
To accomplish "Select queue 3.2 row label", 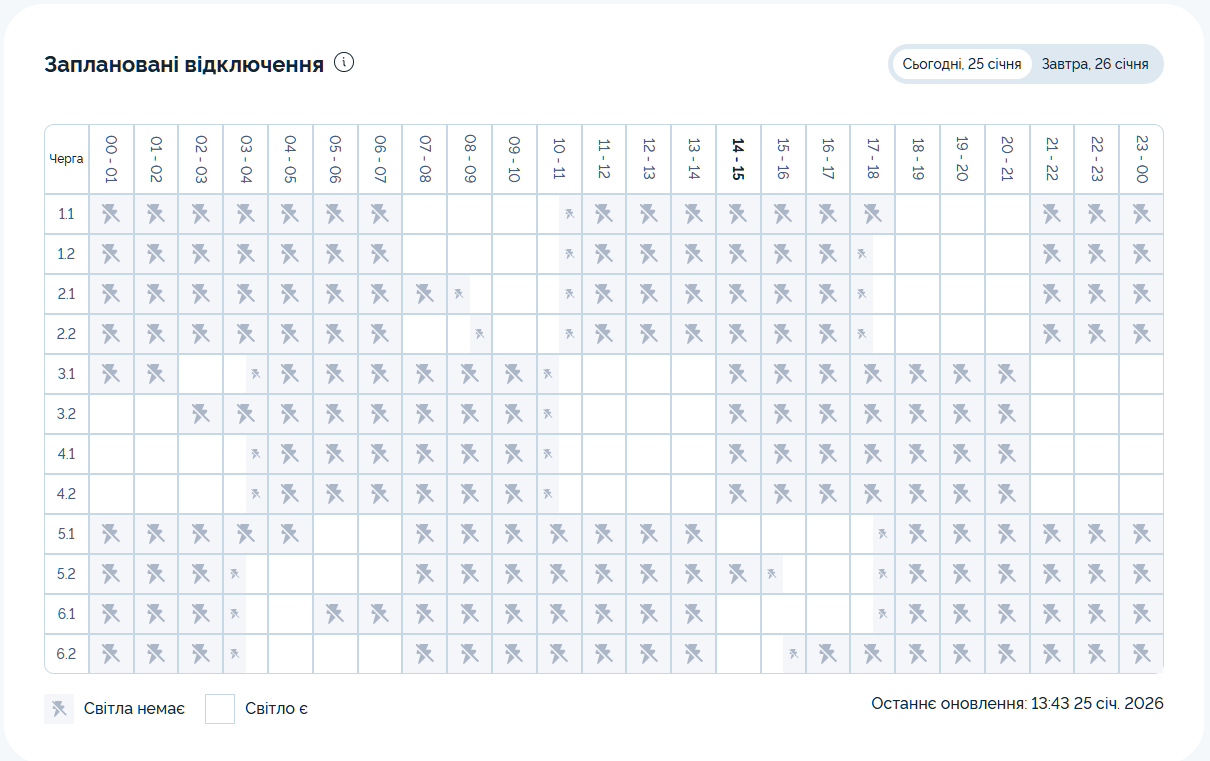I will point(66,414).
